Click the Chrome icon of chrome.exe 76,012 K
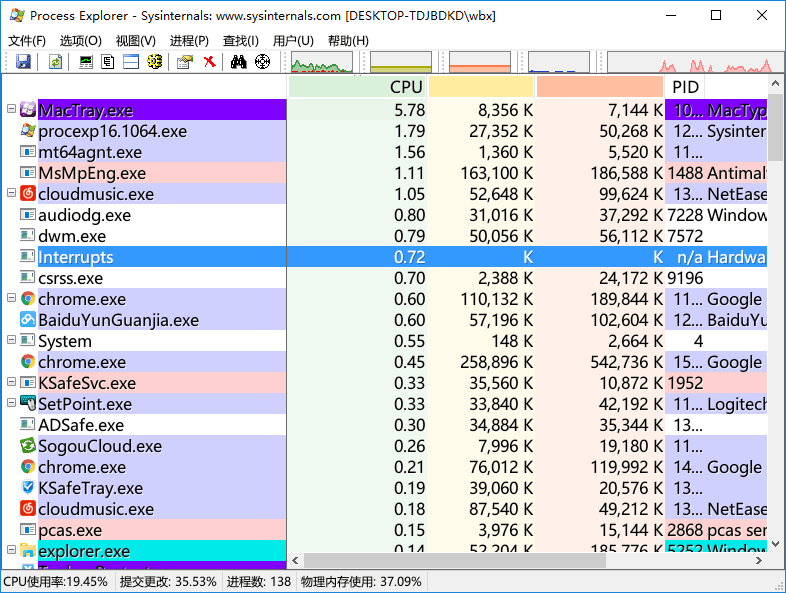 coord(28,467)
